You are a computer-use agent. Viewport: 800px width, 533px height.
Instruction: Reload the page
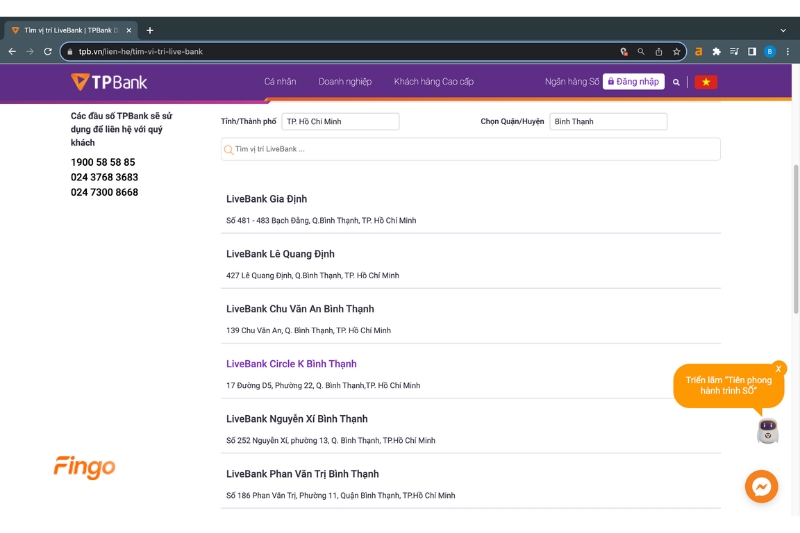click(47, 52)
